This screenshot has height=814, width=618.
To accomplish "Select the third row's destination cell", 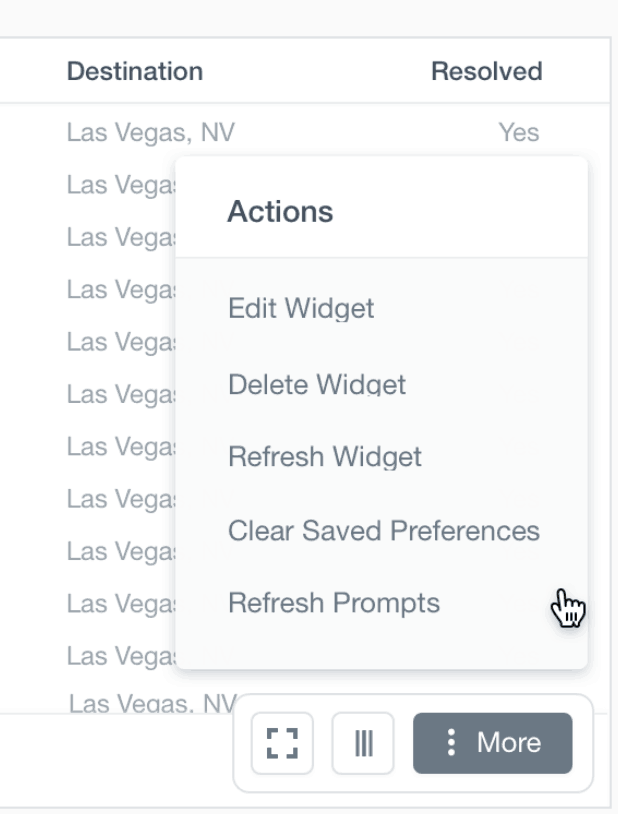I will point(120,237).
